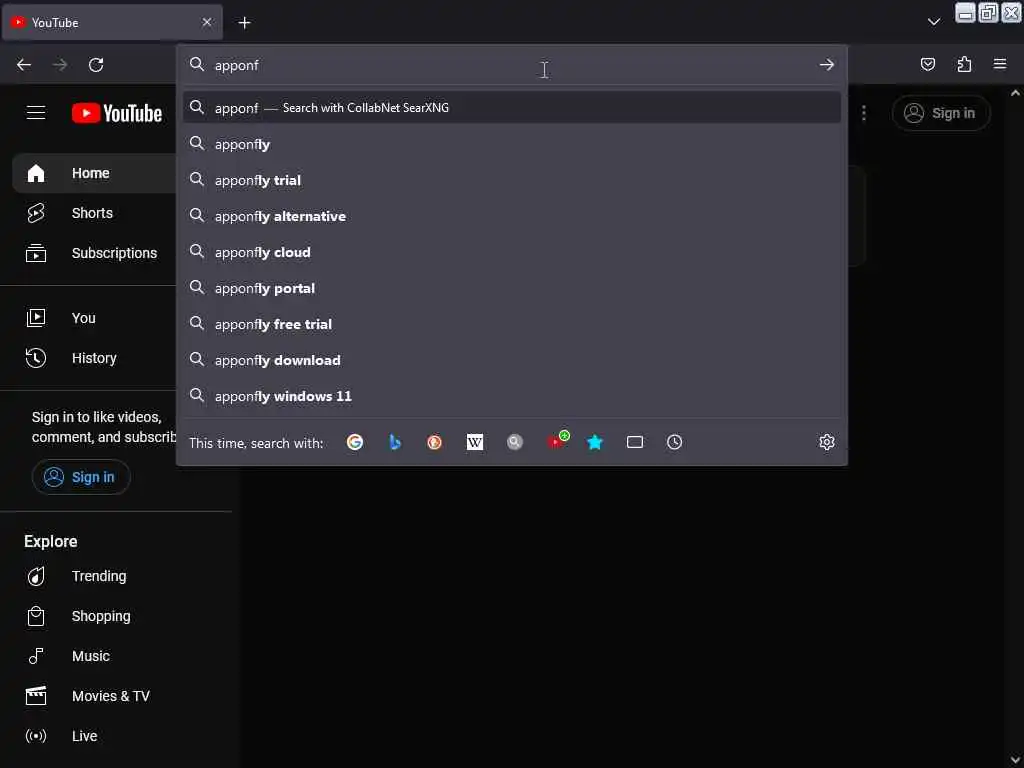Select the 'apponfly trial' suggestion

click(512, 180)
